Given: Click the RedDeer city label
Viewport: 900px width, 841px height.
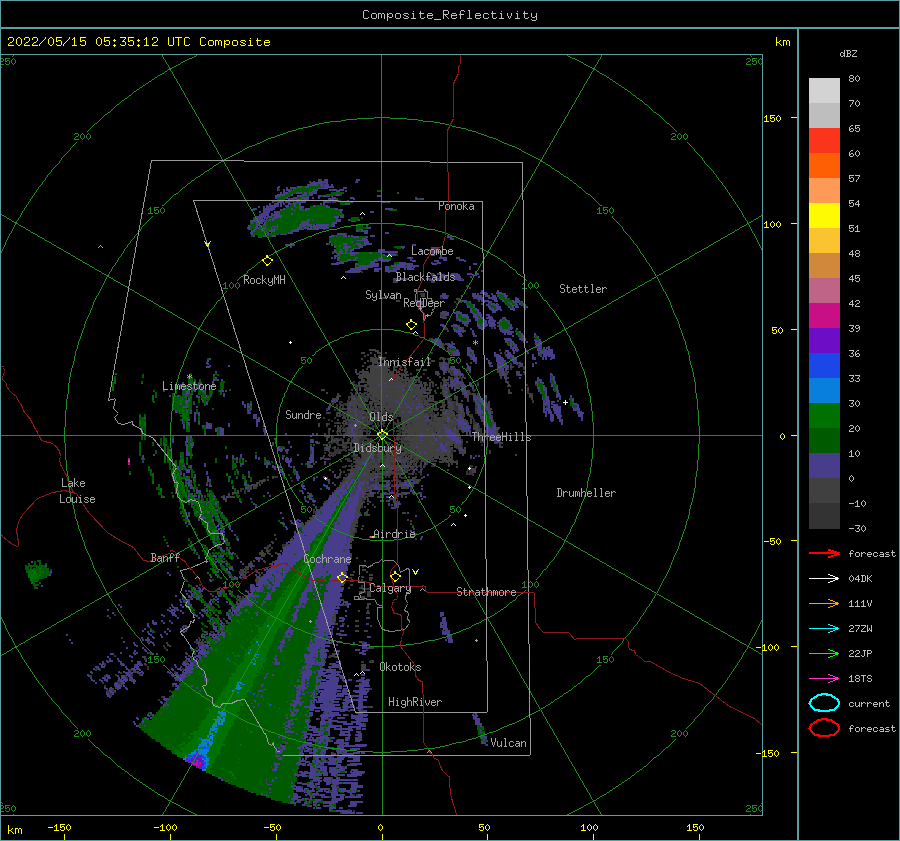Looking at the screenshot, I should (x=424, y=303).
